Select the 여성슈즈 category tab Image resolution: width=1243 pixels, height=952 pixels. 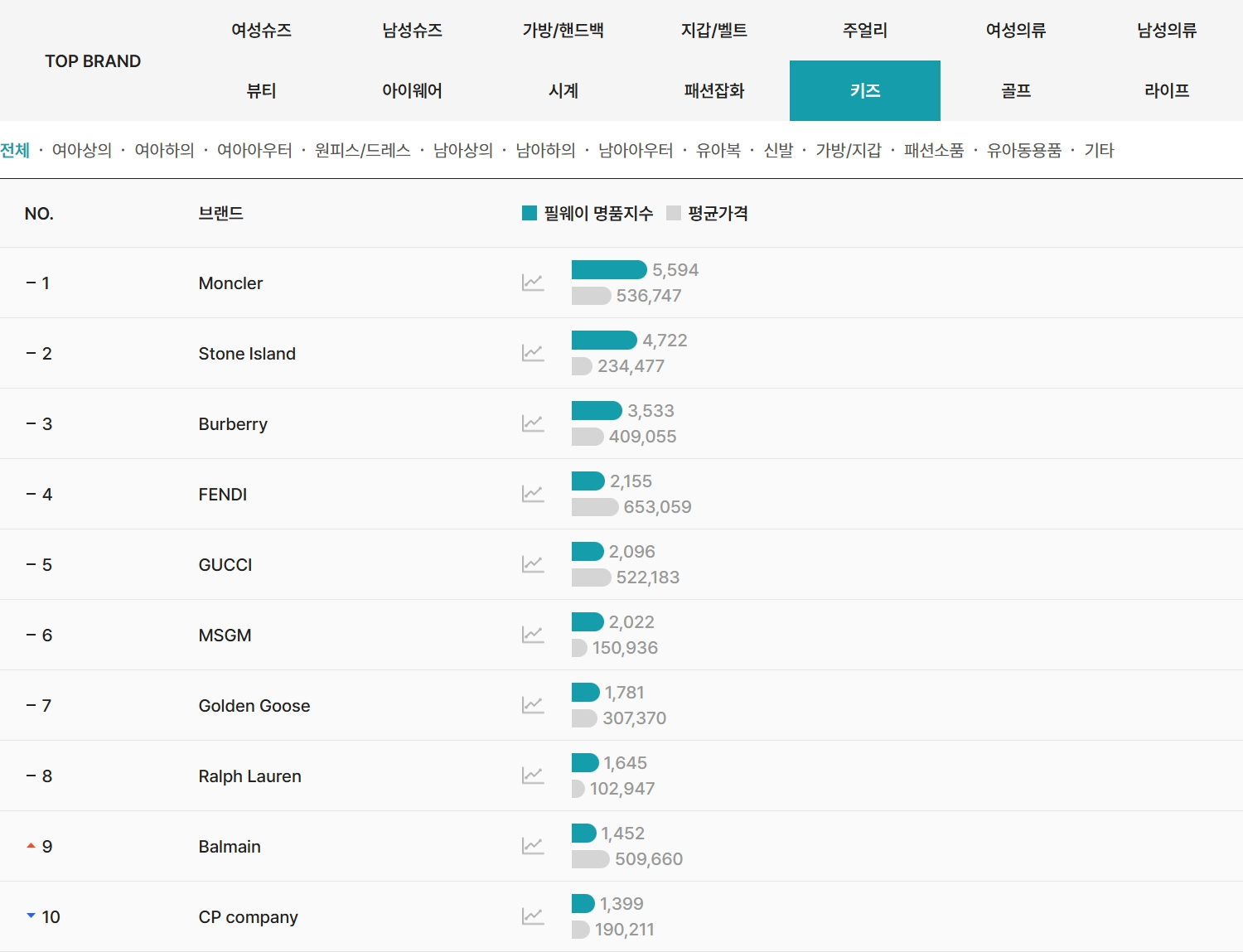(x=262, y=31)
